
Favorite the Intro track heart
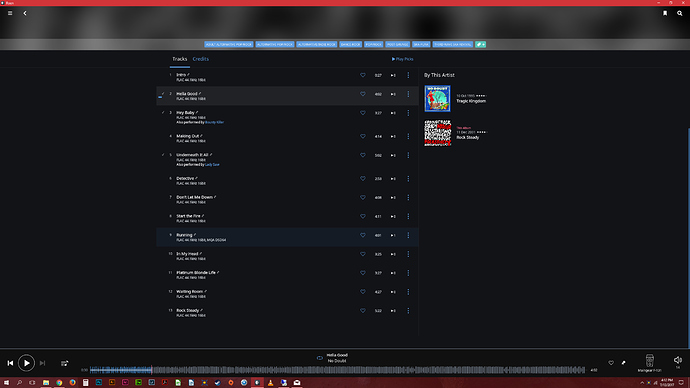[363, 75]
